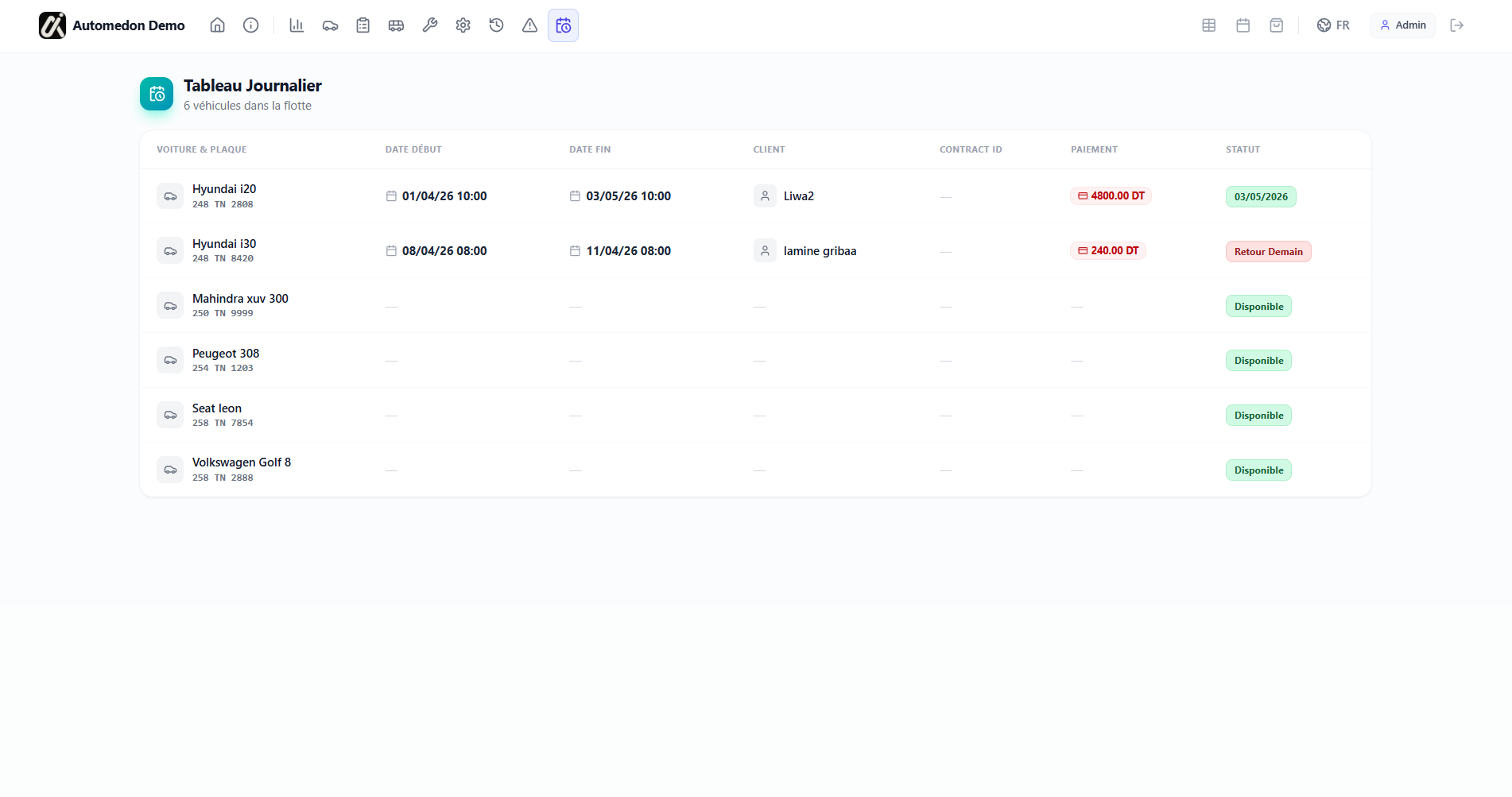Viewport: 1512px width, 797px height.
Task: Log out using the exit arrow
Action: pyautogui.click(x=1457, y=25)
